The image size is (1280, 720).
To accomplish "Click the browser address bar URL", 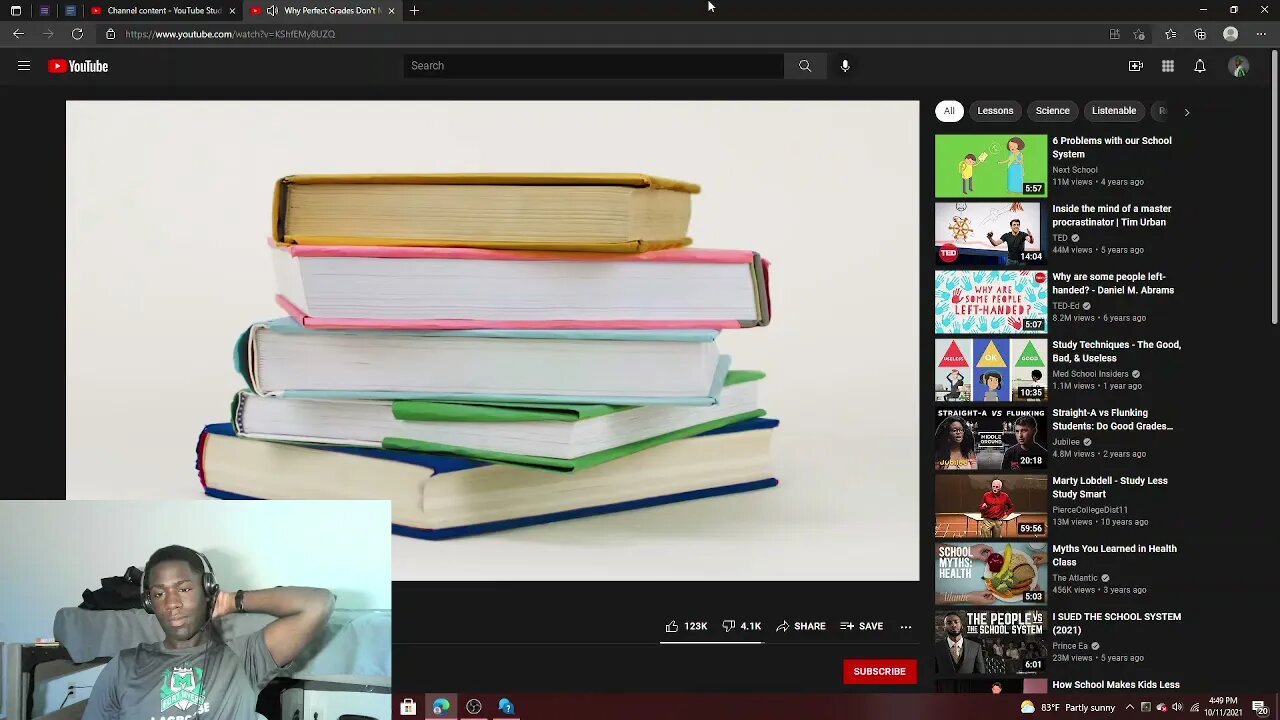I will [230, 34].
